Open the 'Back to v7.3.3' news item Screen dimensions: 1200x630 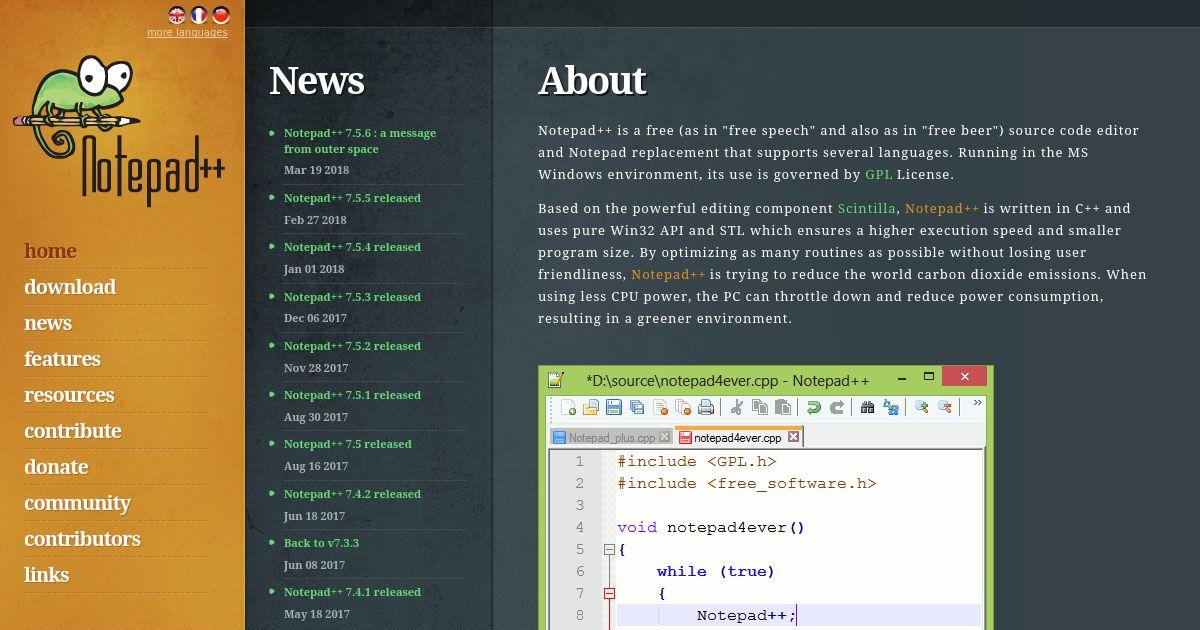(321, 543)
